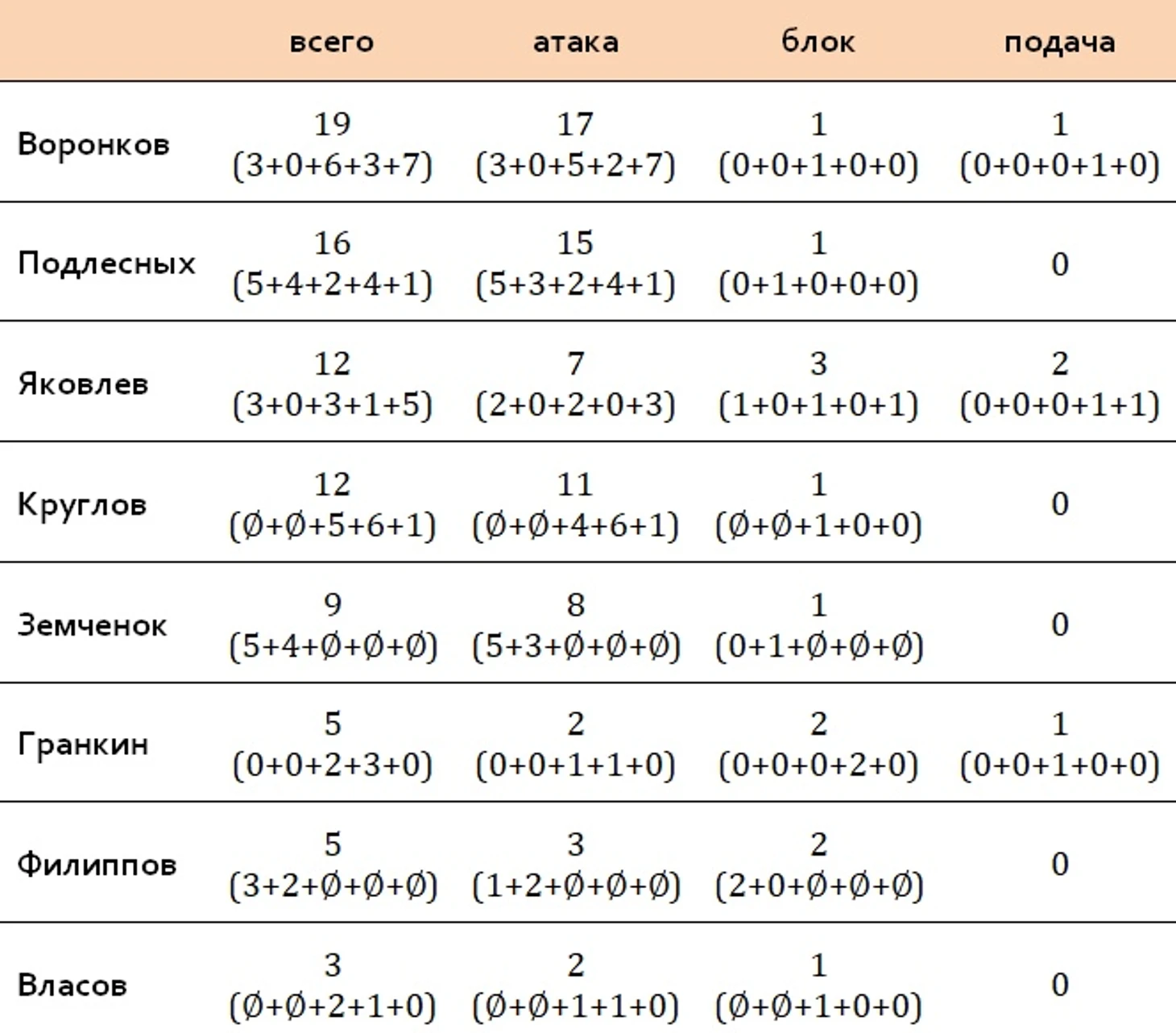
Task: Select the player name Филиппов
Action: click(x=97, y=864)
